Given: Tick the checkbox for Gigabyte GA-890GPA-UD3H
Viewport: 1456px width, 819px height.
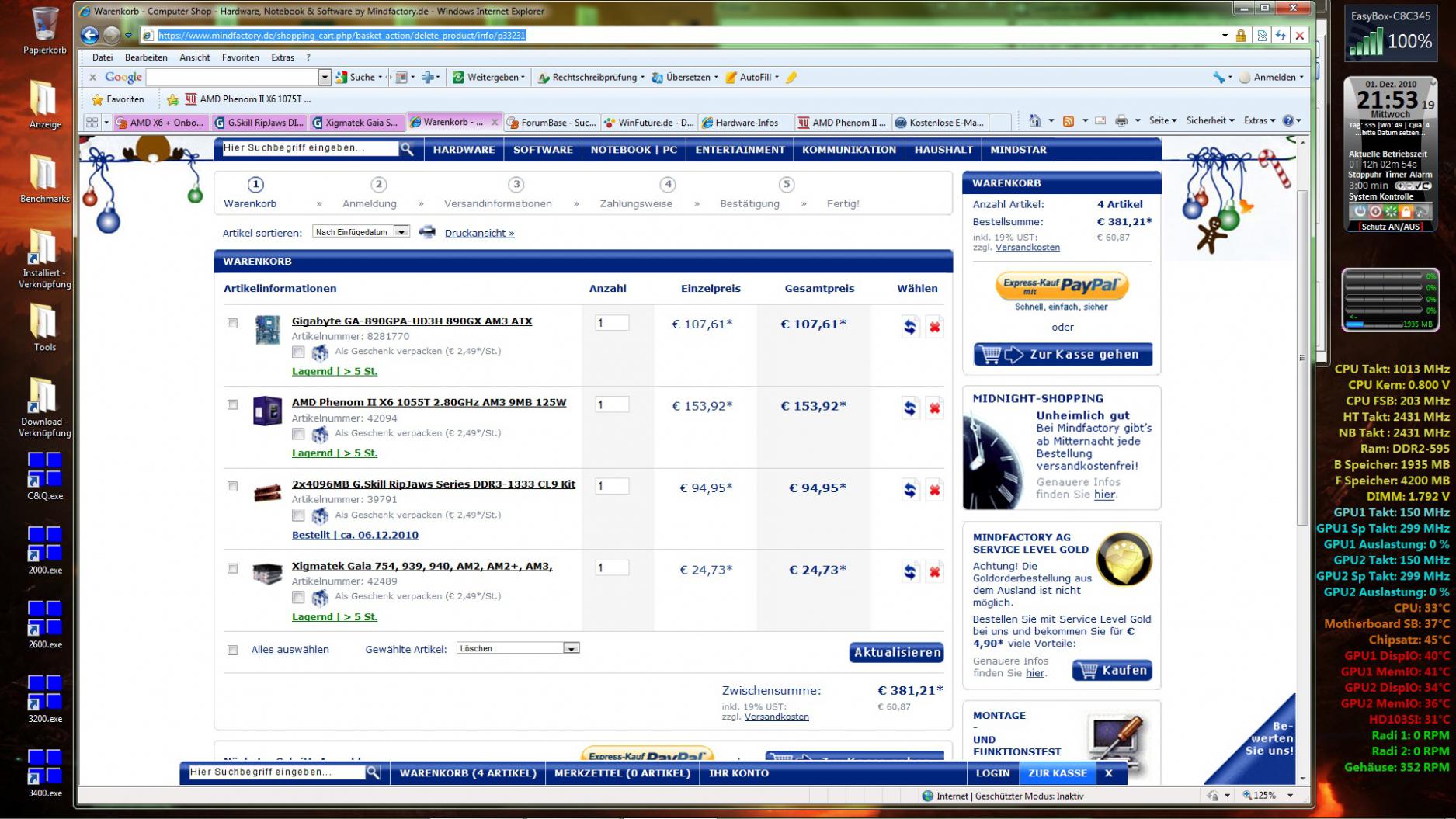Looking at the screenshot, I should (232, 323).
